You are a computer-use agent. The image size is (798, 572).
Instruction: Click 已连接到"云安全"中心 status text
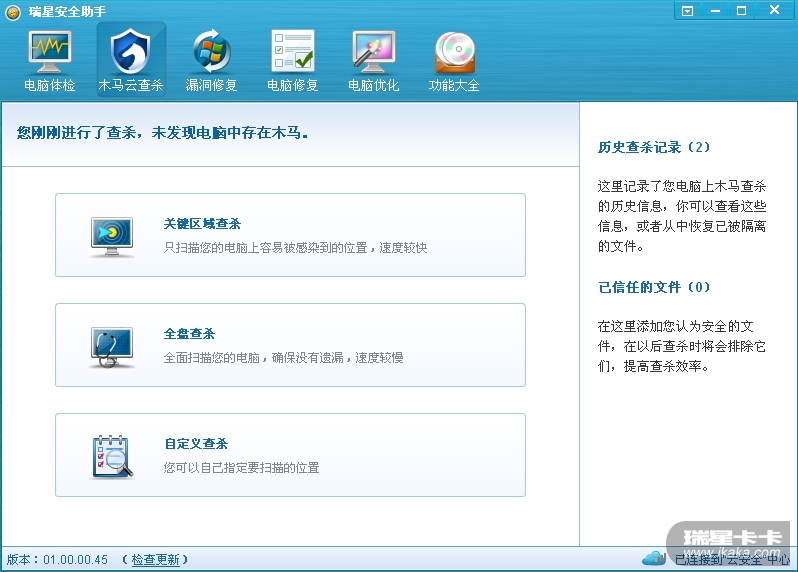click(732, 560)
